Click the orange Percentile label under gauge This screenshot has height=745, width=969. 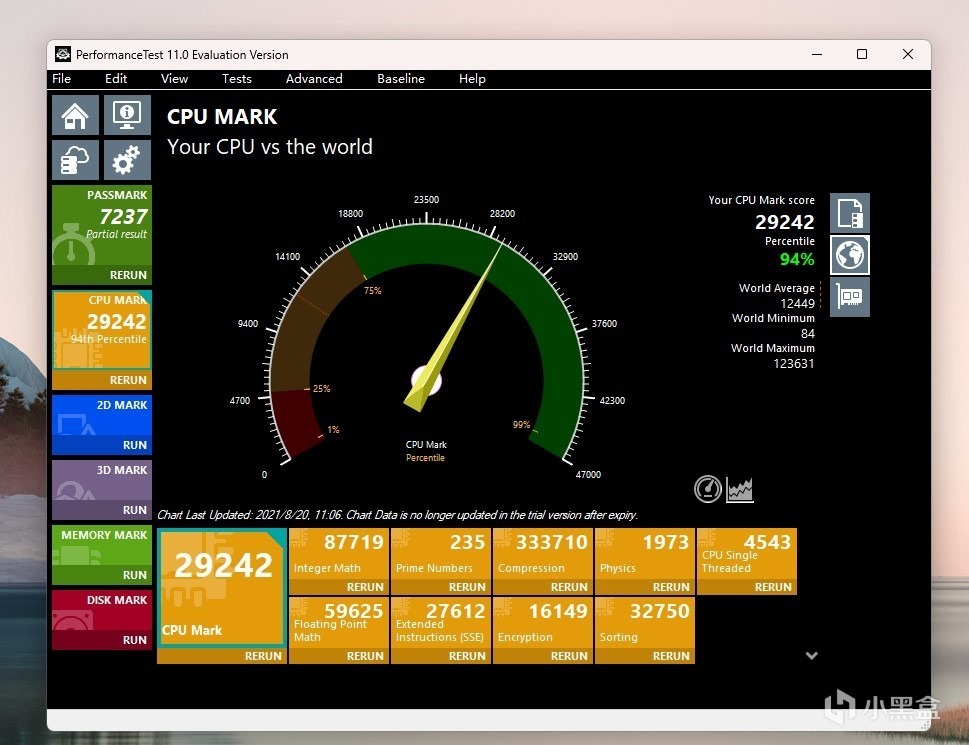point(425,458)
